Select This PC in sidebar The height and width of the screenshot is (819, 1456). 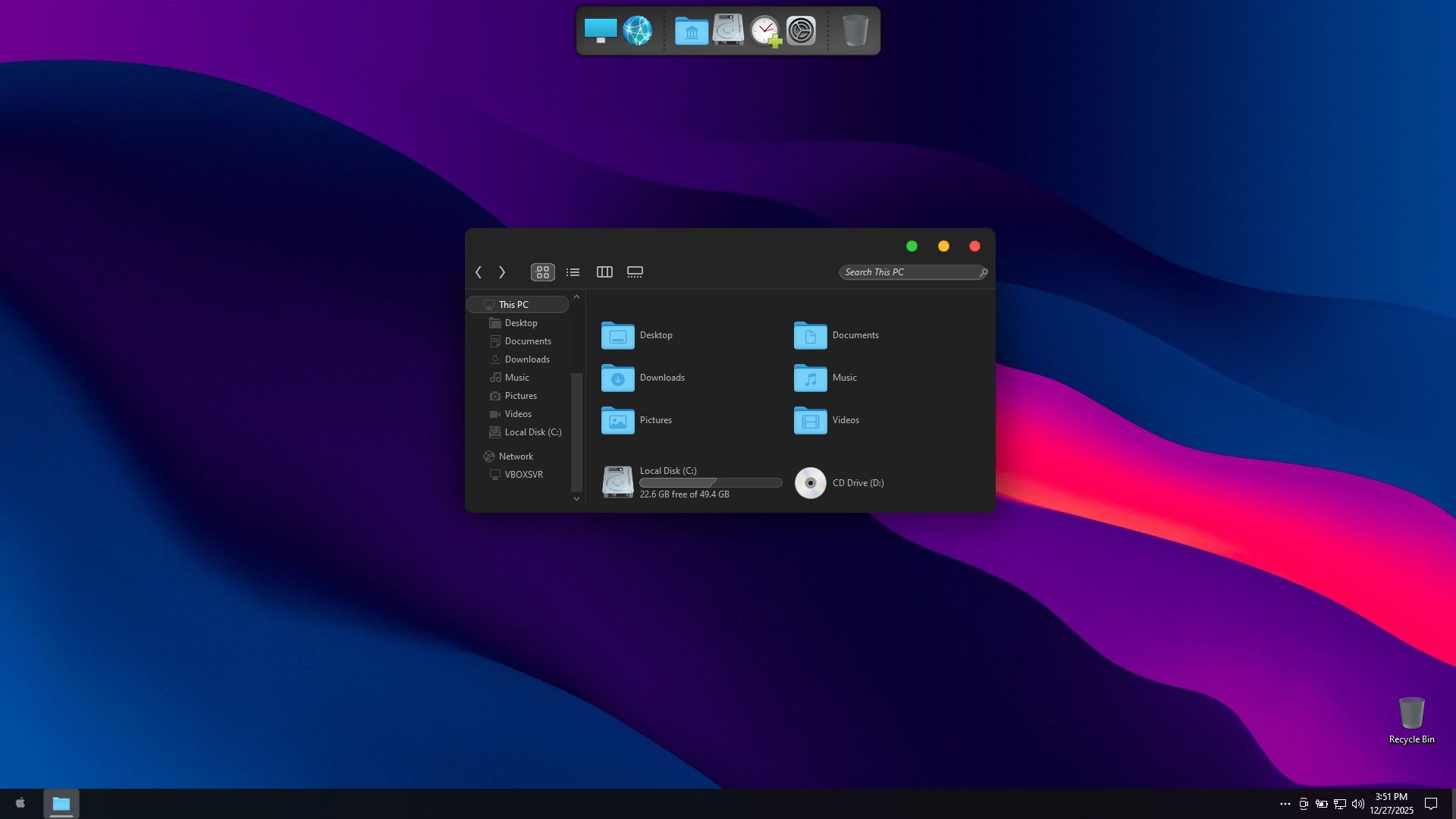point(514,305)
